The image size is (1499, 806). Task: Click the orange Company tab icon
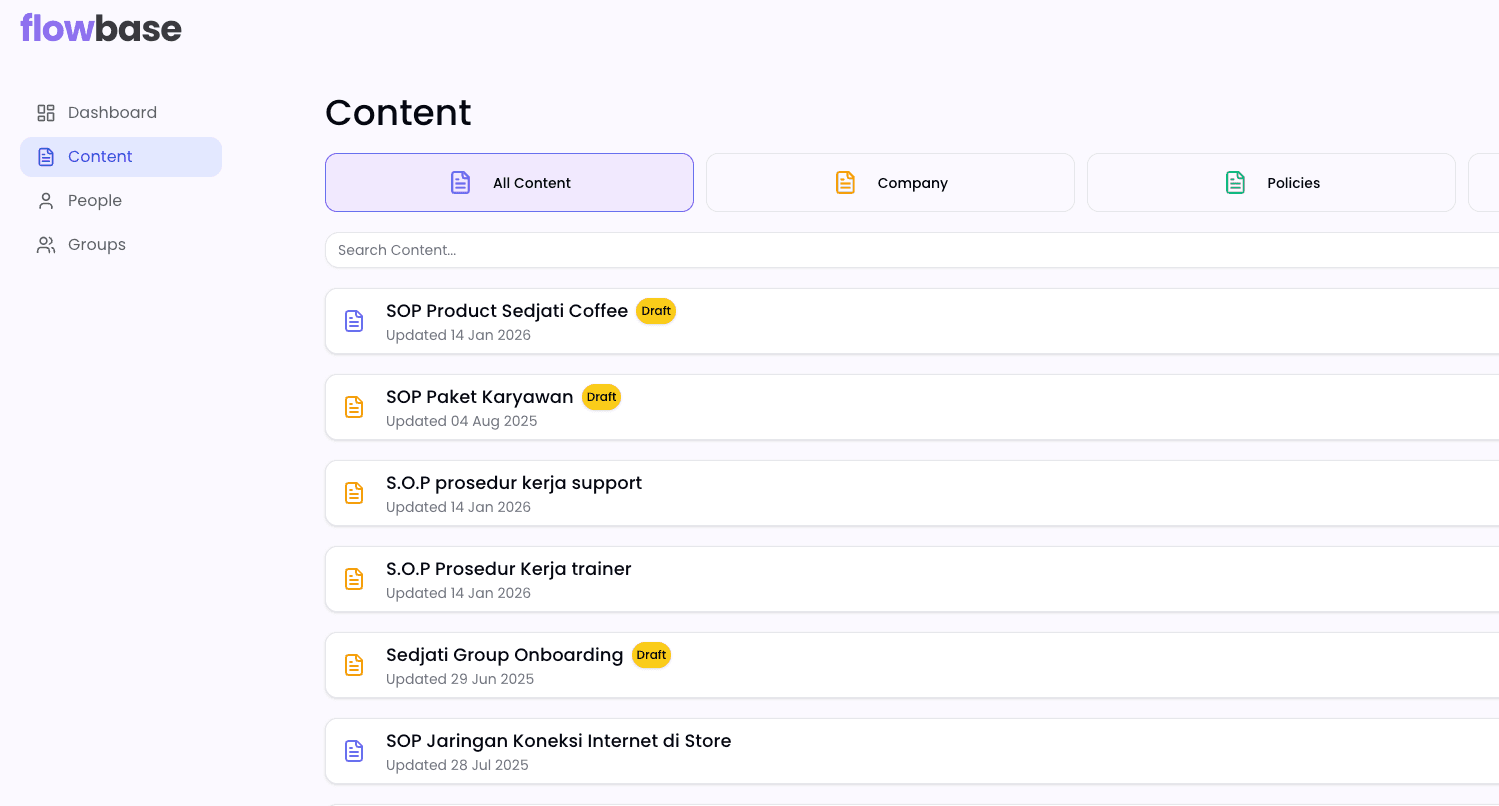(845, 183)
